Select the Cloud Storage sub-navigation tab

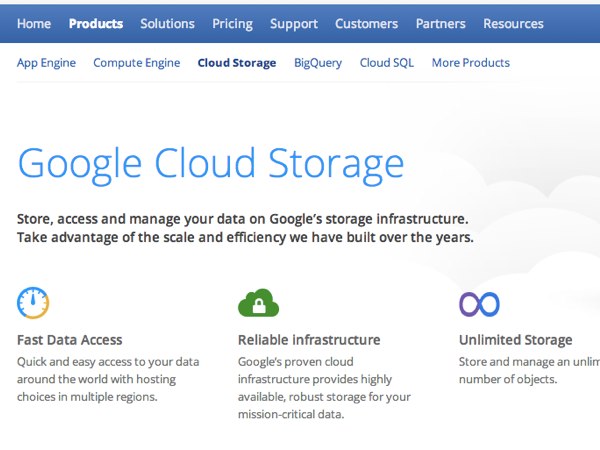click(237, 63)
